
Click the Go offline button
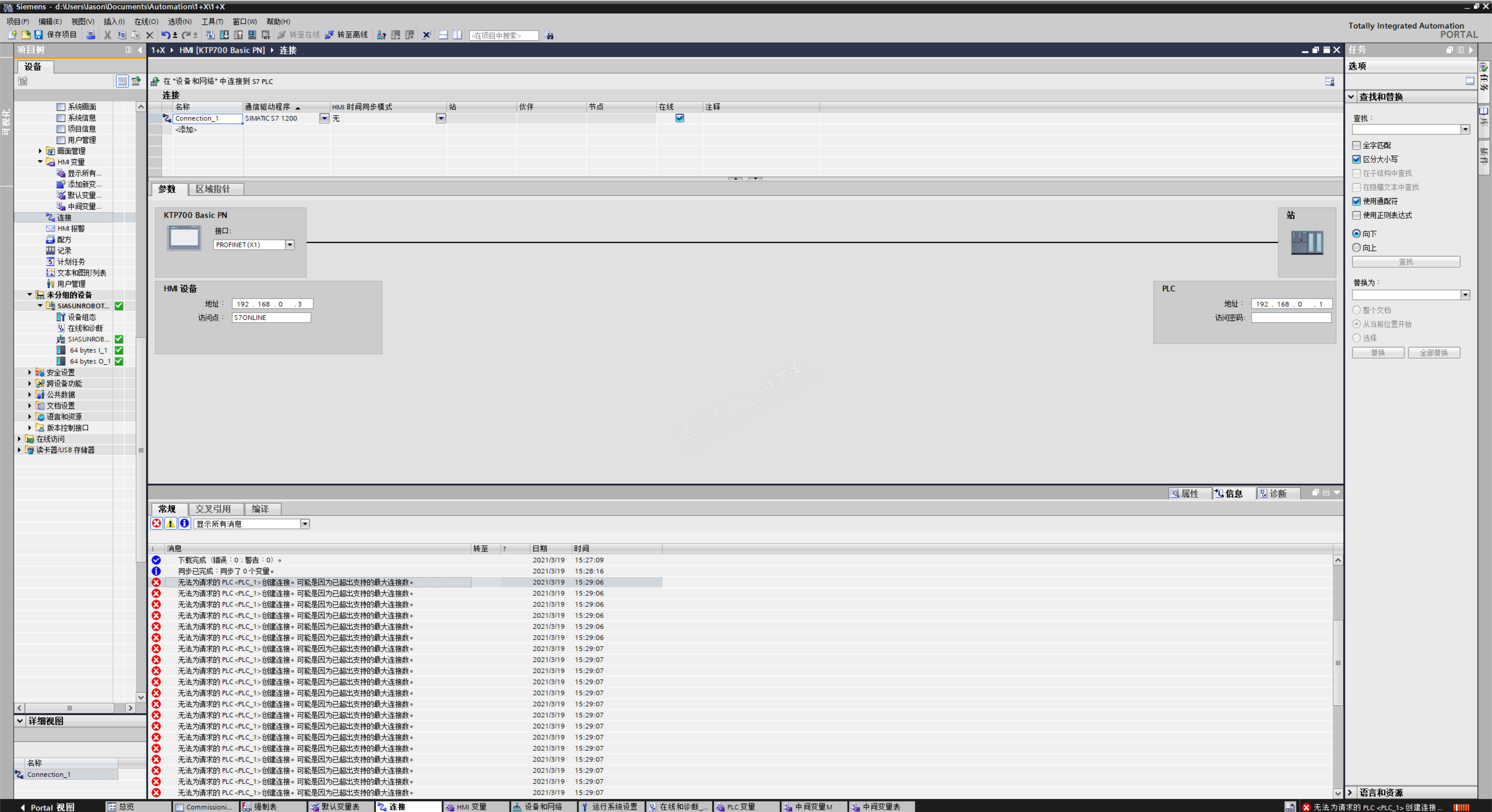[346, 35]
